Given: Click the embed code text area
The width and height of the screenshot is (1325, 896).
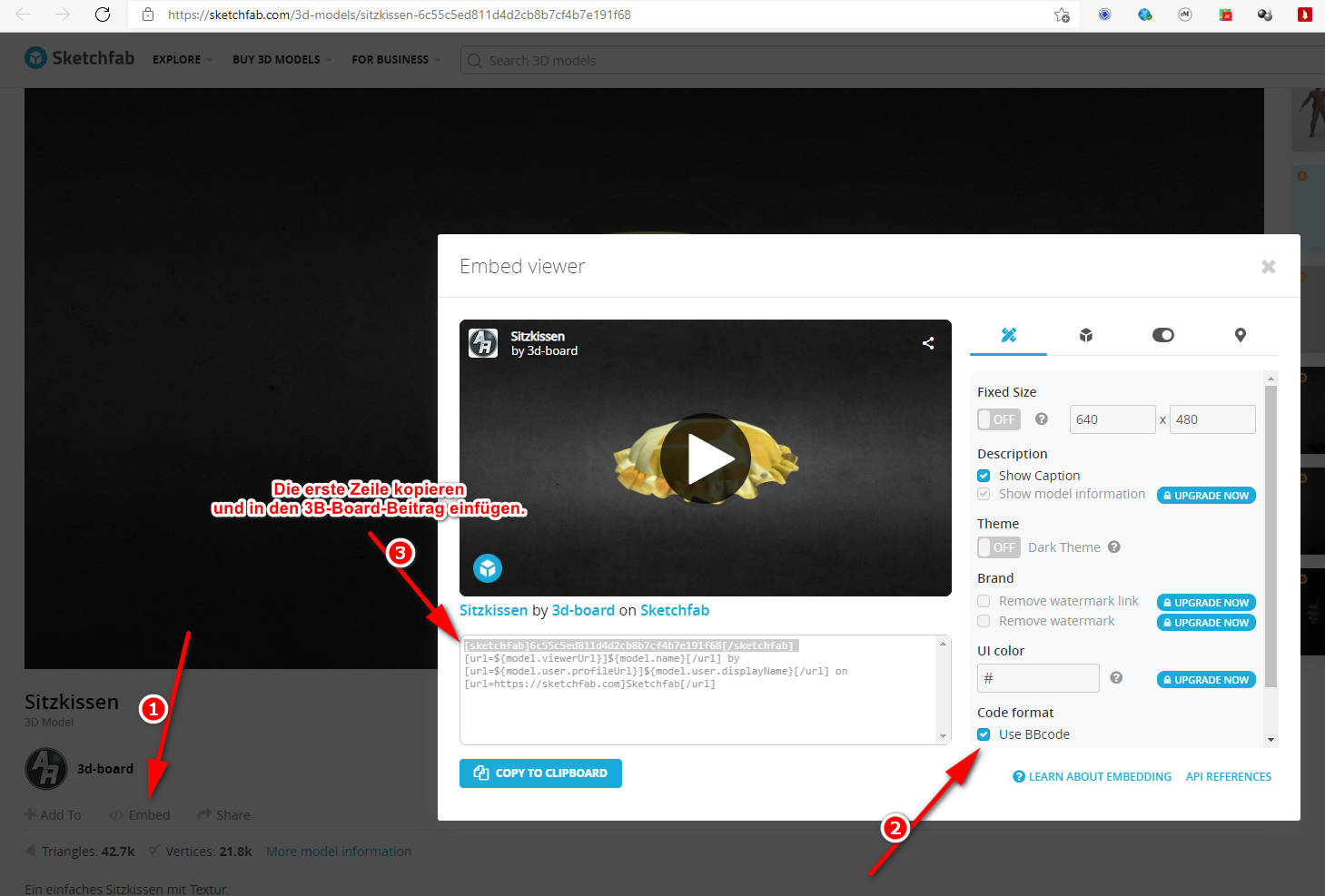Looking at the screenshot, I should [705, 690].
